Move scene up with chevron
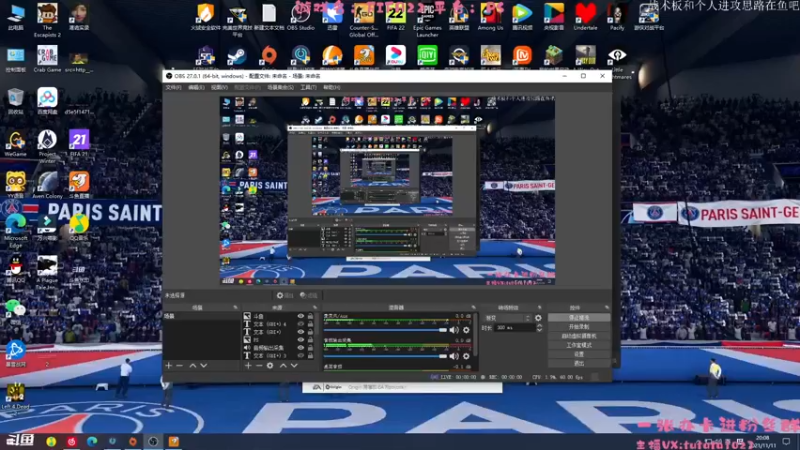This screenshot has height=450, width=800. point(193,365)
